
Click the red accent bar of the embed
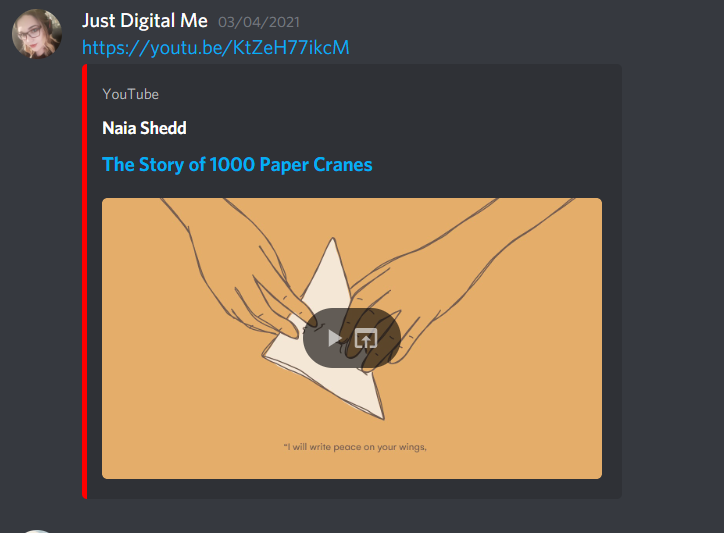coord(84,281)
